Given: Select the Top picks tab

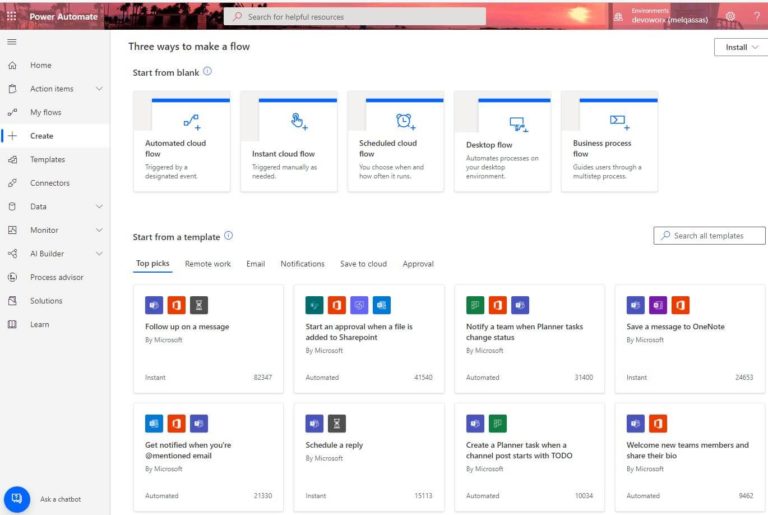Looking at the screenshot, I should [152, 264].
